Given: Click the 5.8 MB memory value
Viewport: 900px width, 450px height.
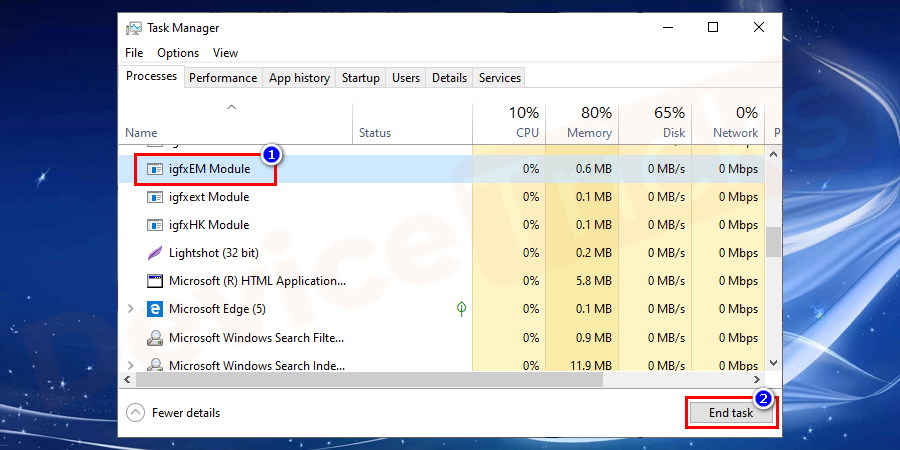Looking at the screenshot, I should coord(594,281).
